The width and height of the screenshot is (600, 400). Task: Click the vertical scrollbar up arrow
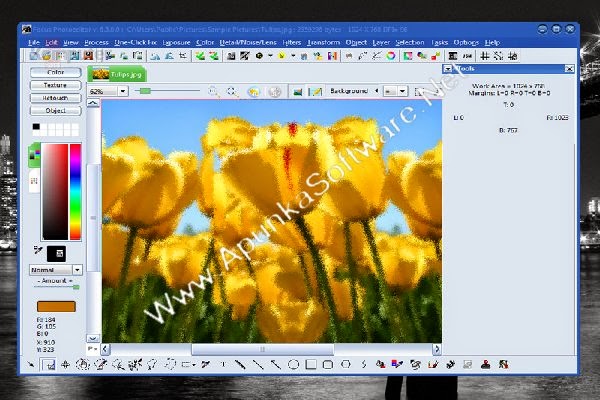(93, 103)
